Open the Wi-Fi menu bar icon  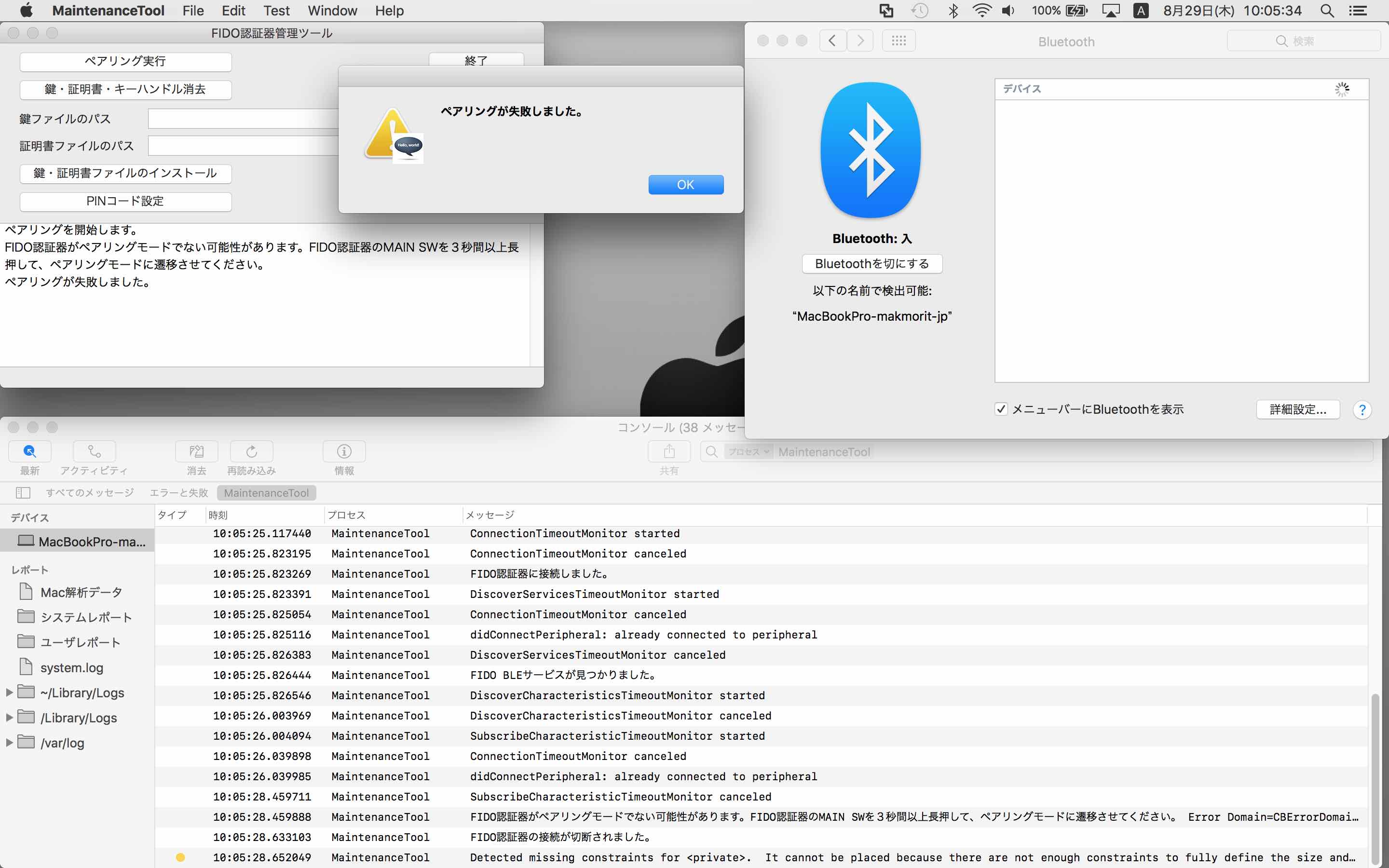tap(982, 10)
